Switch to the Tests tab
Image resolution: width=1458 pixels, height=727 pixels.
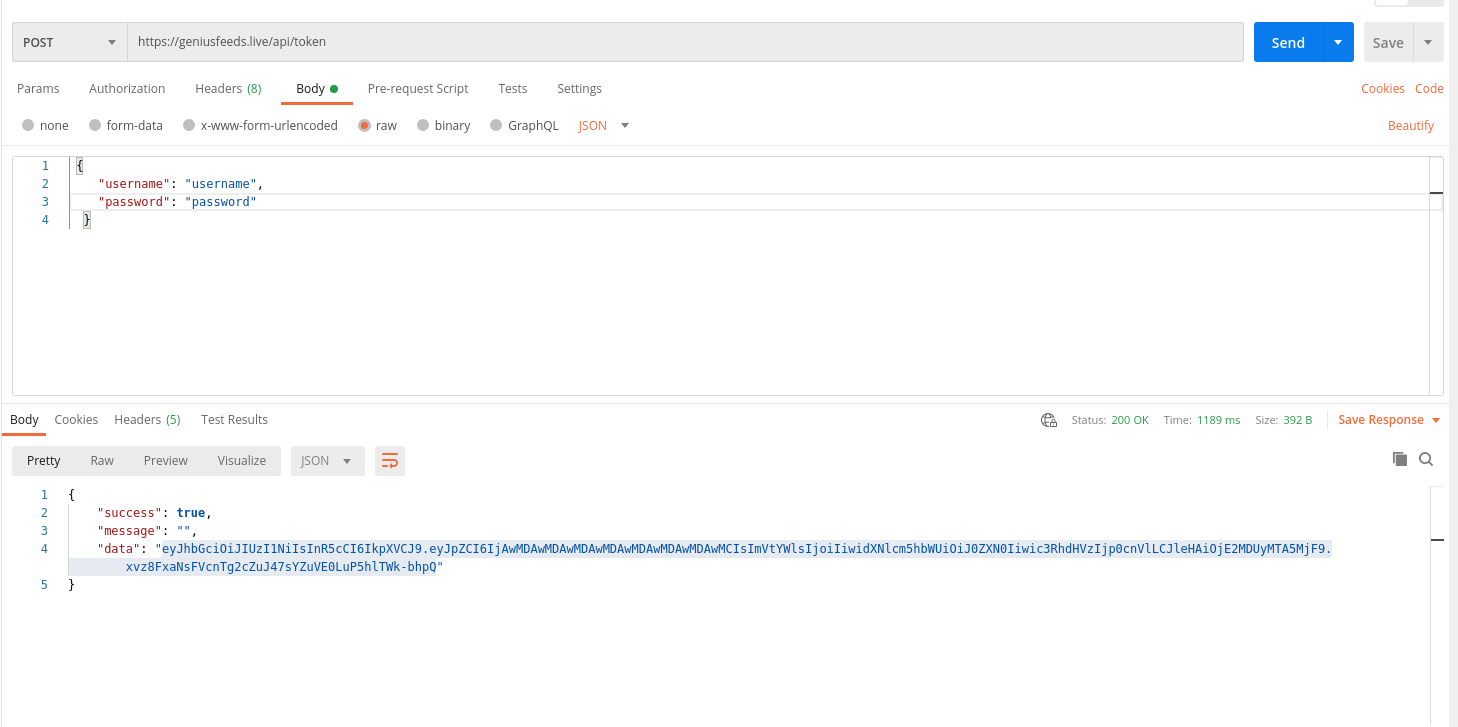(512, 88)
